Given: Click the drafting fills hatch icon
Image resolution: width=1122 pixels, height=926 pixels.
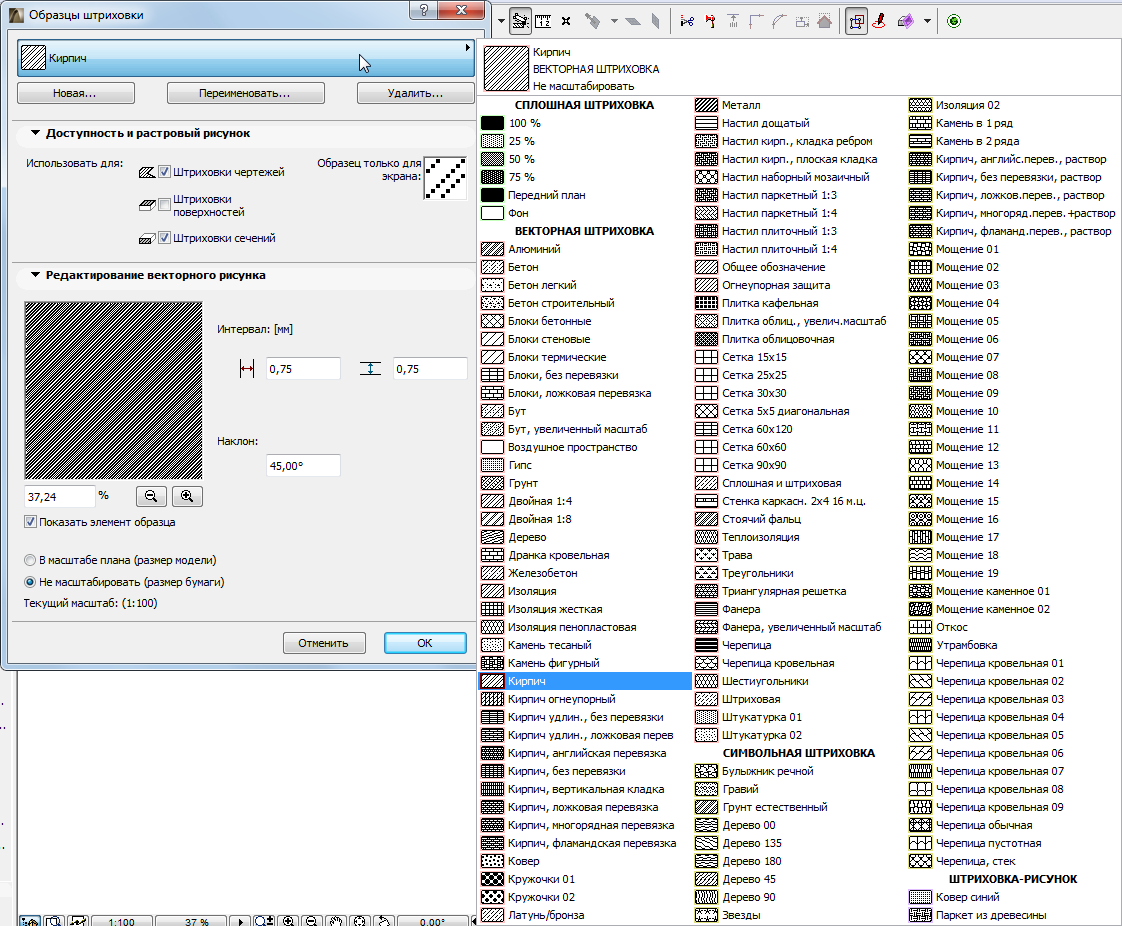Looking at the screenshot, I should click(x=147, y=172).
